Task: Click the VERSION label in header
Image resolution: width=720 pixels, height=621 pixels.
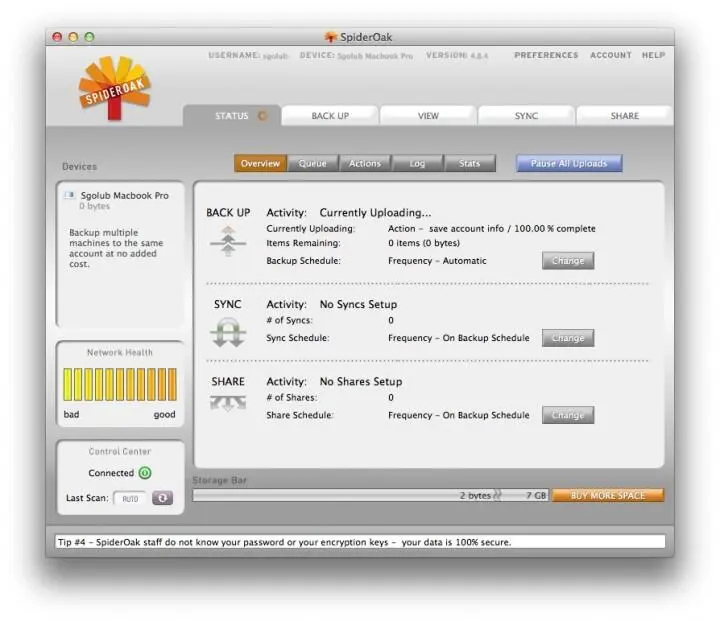Action: pyautogui.click(x=446, y=55)
